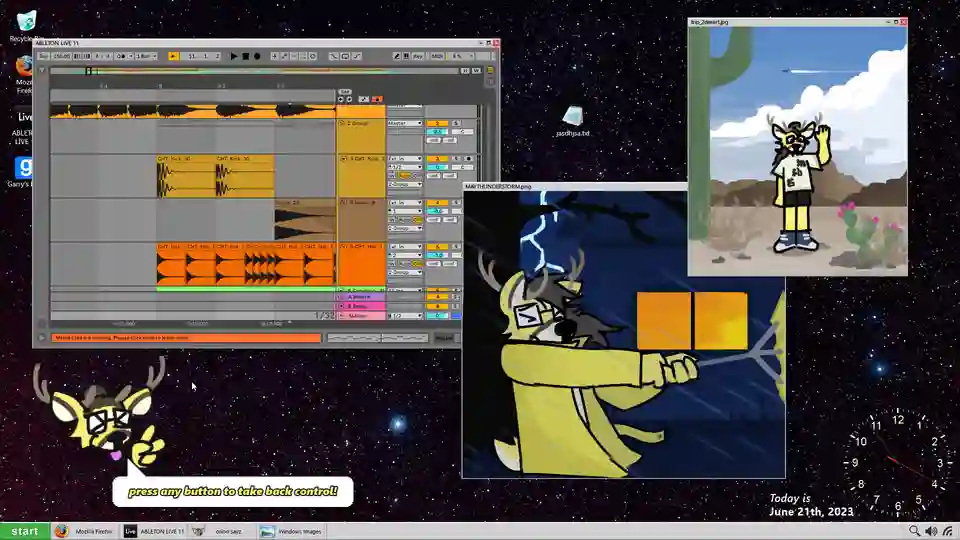Arm the 3 GHT Kick track for recording
This screenshot has width=960, height=540.
pos(468,159)
